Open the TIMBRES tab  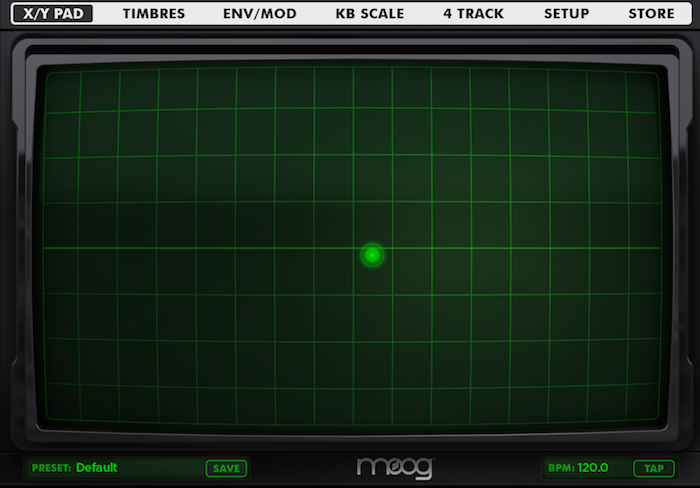coord(154,14)
